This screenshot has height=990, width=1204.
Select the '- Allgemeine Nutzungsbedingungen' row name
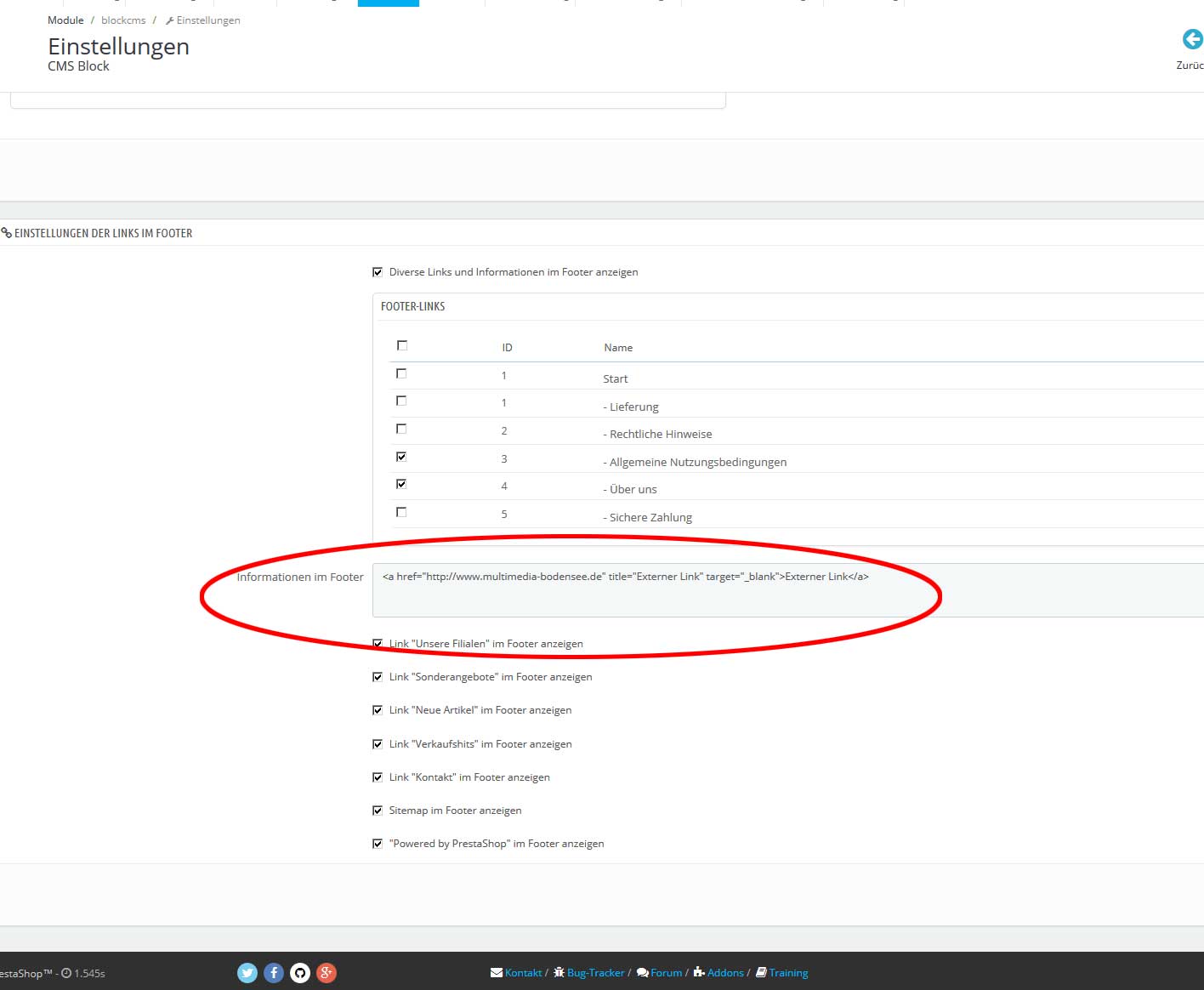pyautogui.click(x=695, y=462)
